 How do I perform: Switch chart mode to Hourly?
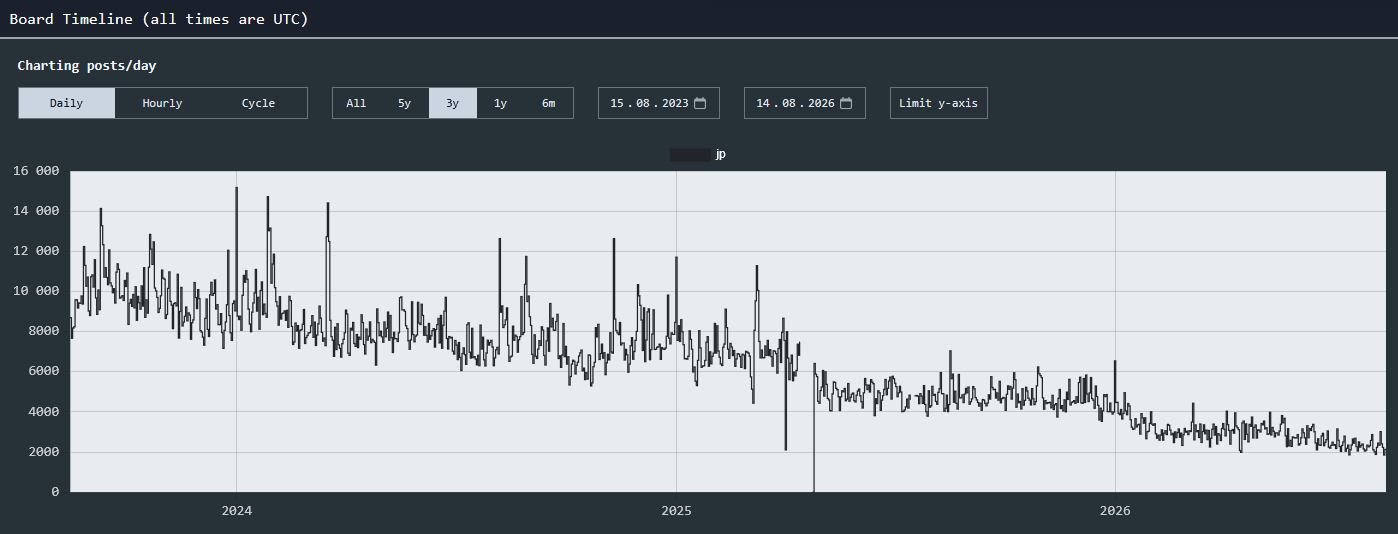click(x=162, y=103)
